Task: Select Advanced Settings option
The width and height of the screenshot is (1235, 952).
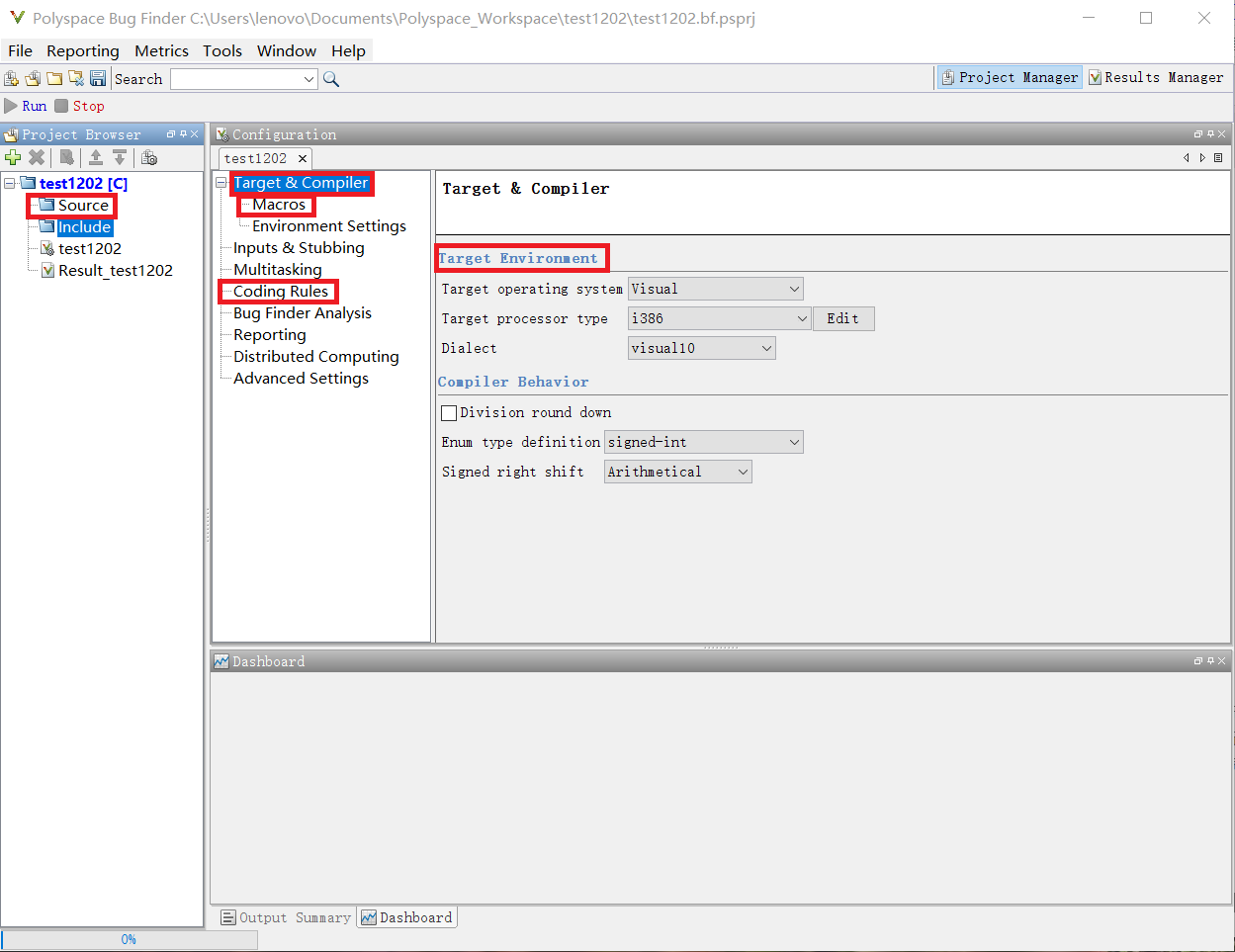Action: click(301, 379)
